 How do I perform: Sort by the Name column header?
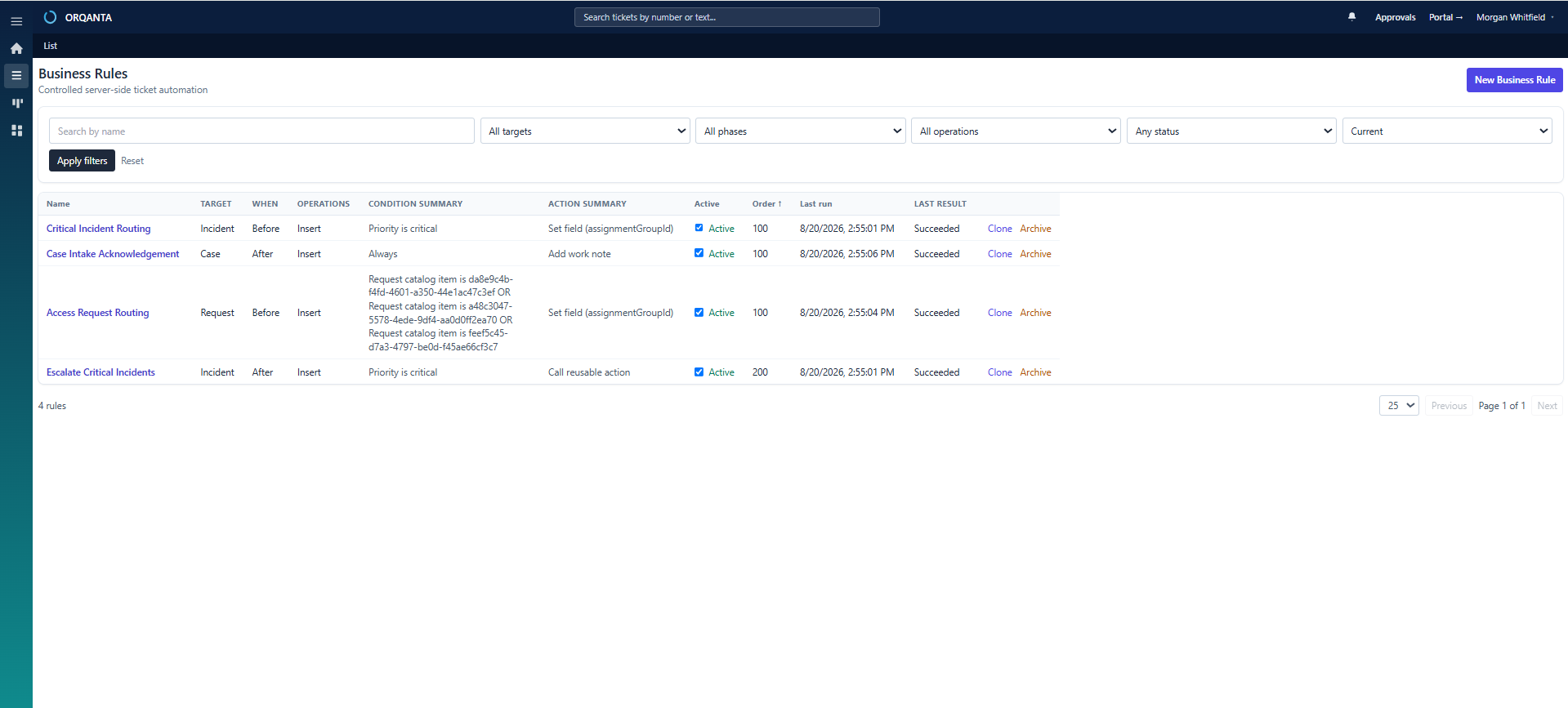coord(58,203)
